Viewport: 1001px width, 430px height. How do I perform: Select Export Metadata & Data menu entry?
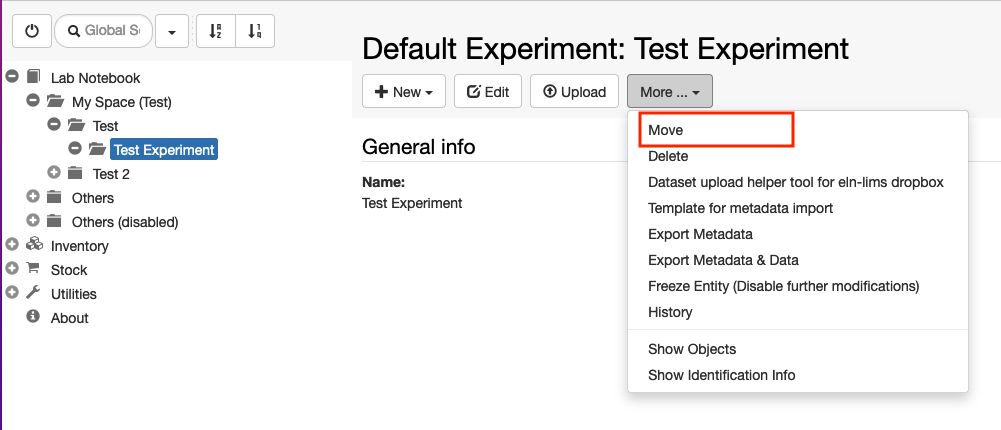[723, 260]
